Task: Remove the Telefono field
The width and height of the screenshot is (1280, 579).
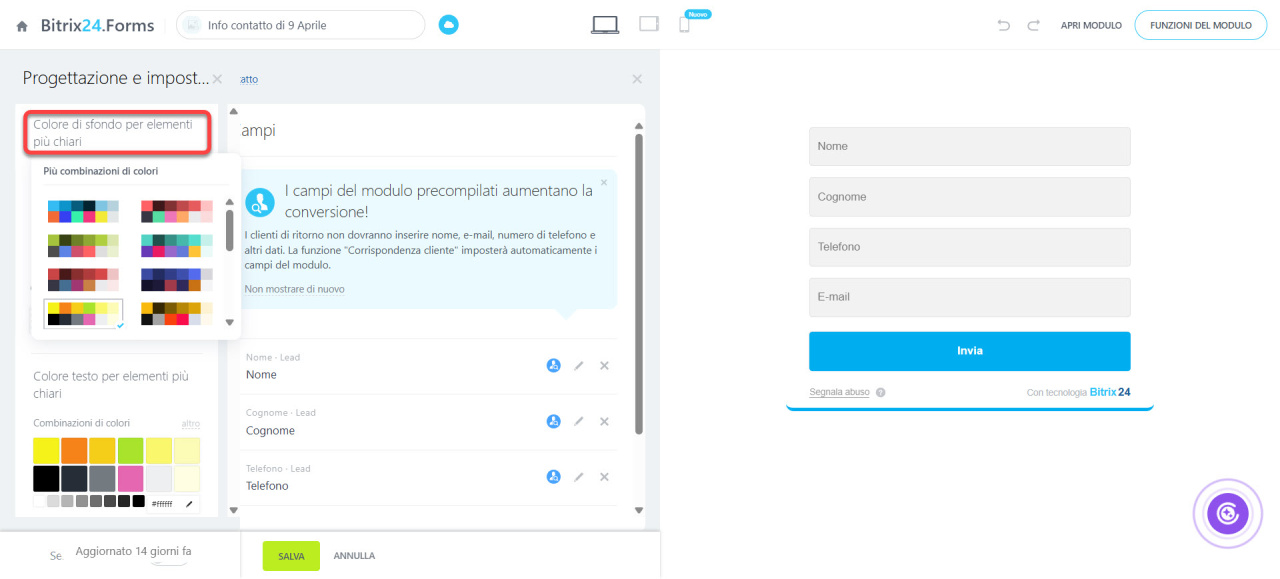Action: click(x=604, y=477)
